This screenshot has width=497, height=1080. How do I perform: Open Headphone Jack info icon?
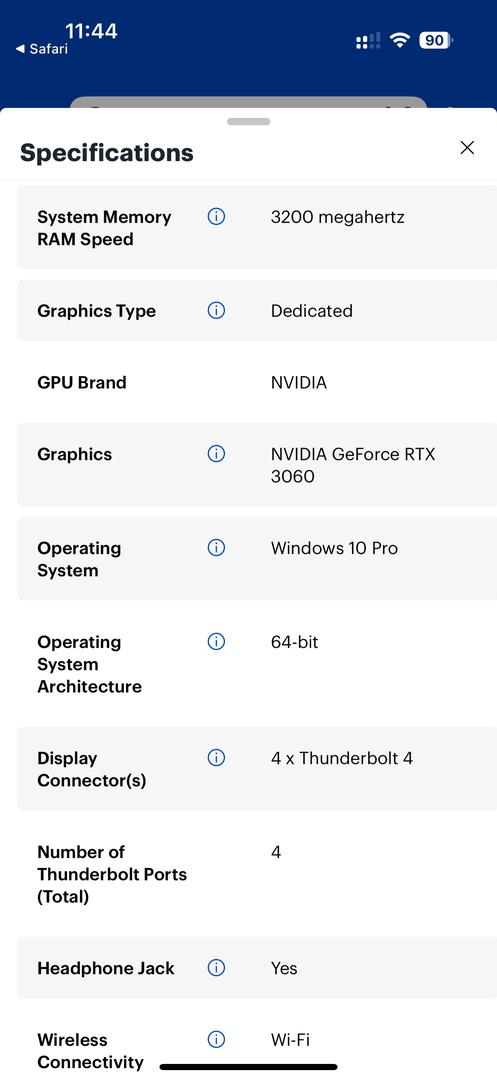tap(216, 968)
